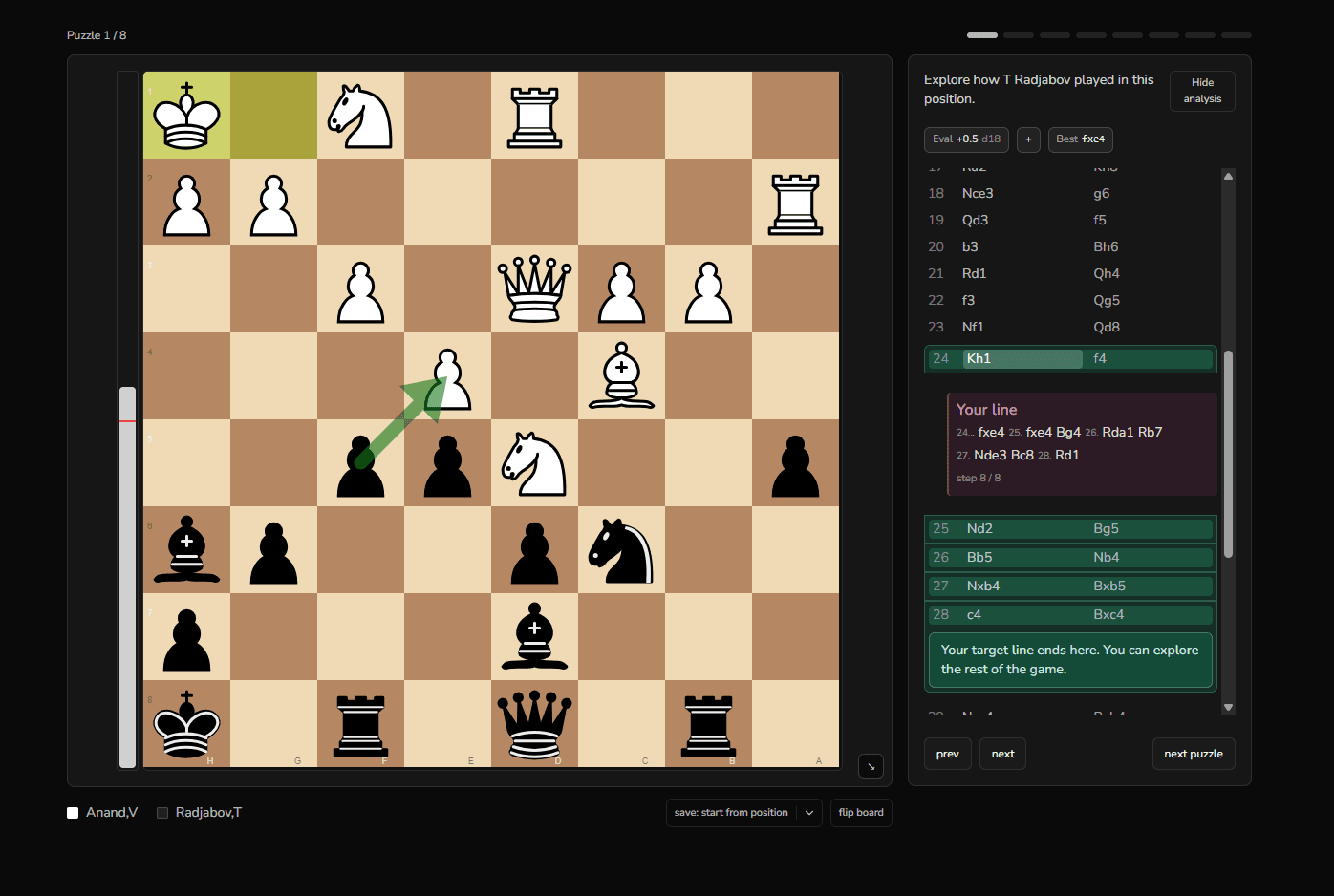1334x896 pixels.
Task: Open the save options dropdown arrow
Action: (x=809, y=813)
